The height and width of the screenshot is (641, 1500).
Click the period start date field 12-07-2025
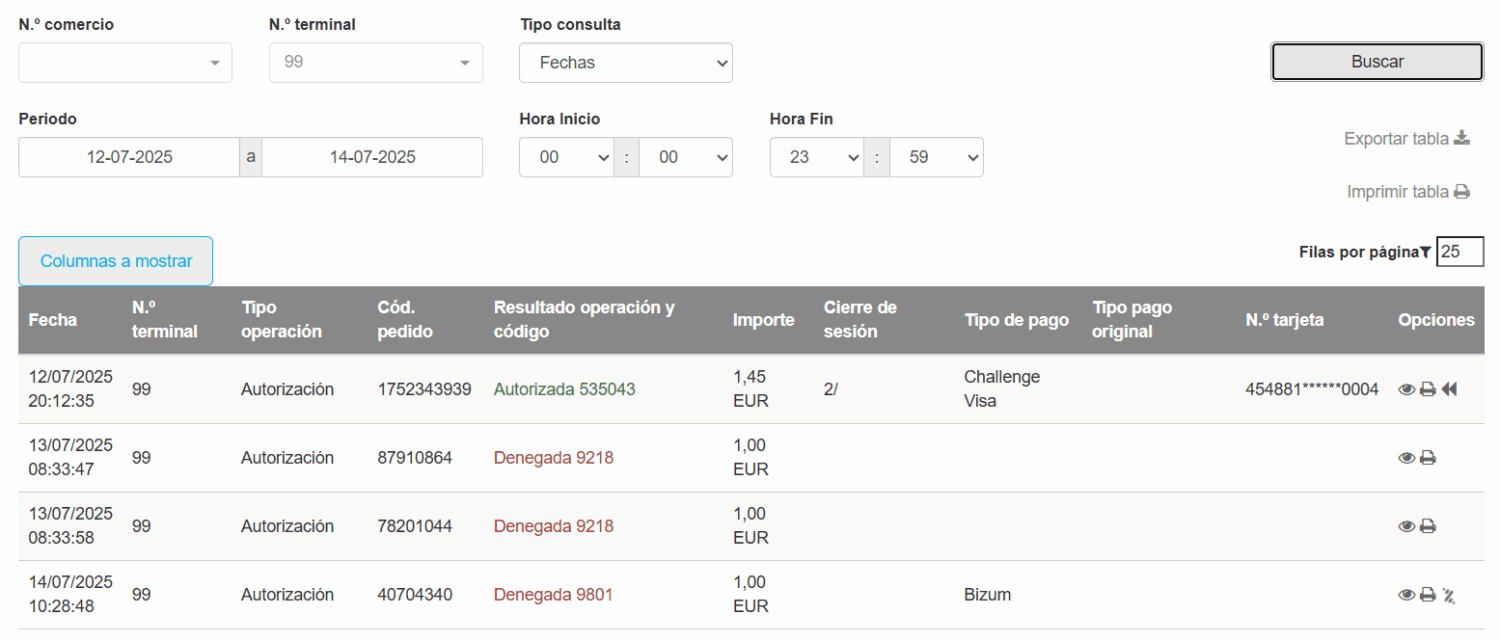129,157
